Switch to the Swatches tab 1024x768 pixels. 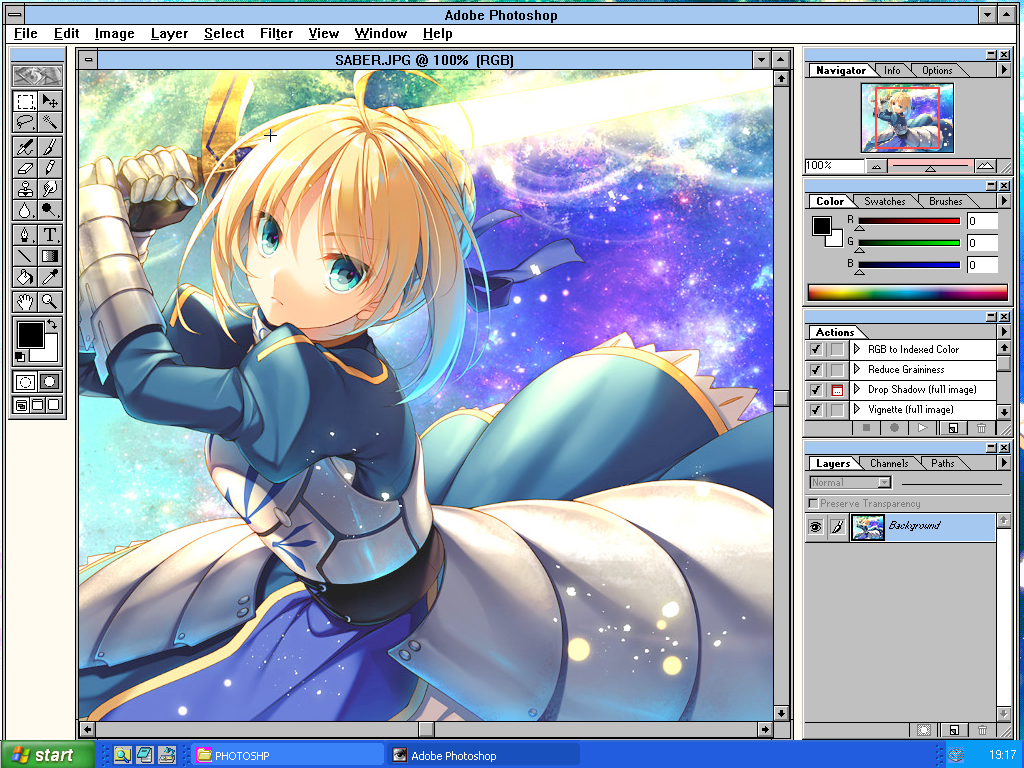tap(884, 201)
